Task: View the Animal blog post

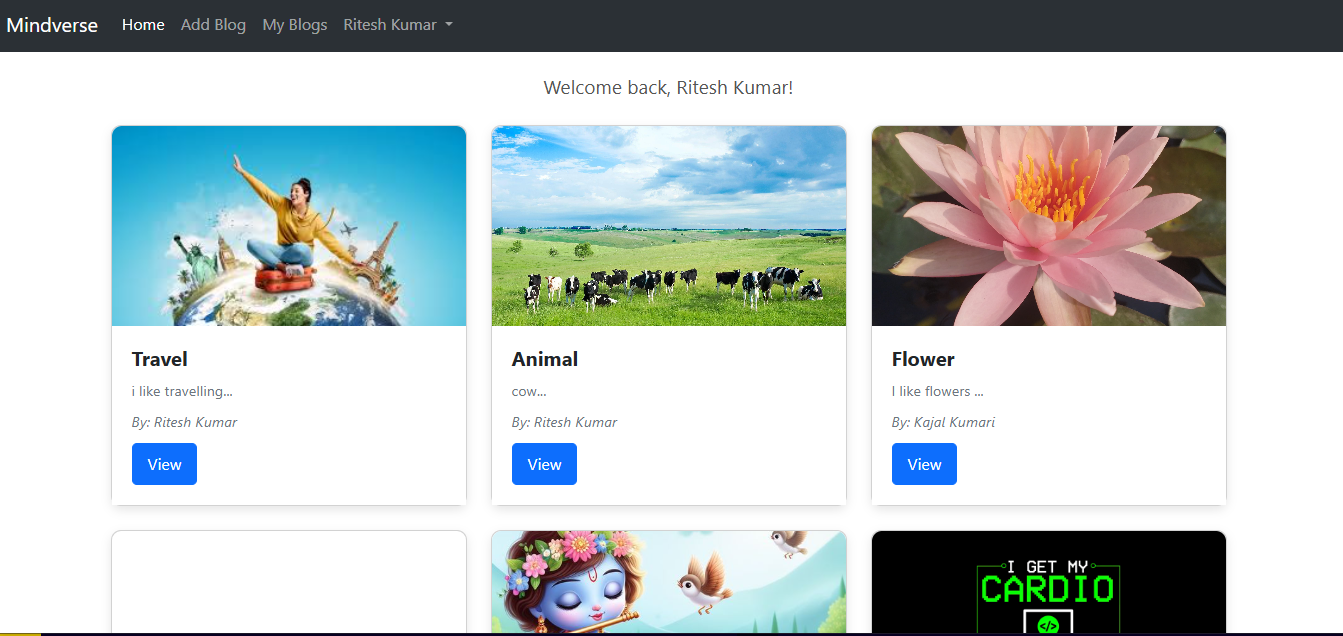Action: pos(544,464)
